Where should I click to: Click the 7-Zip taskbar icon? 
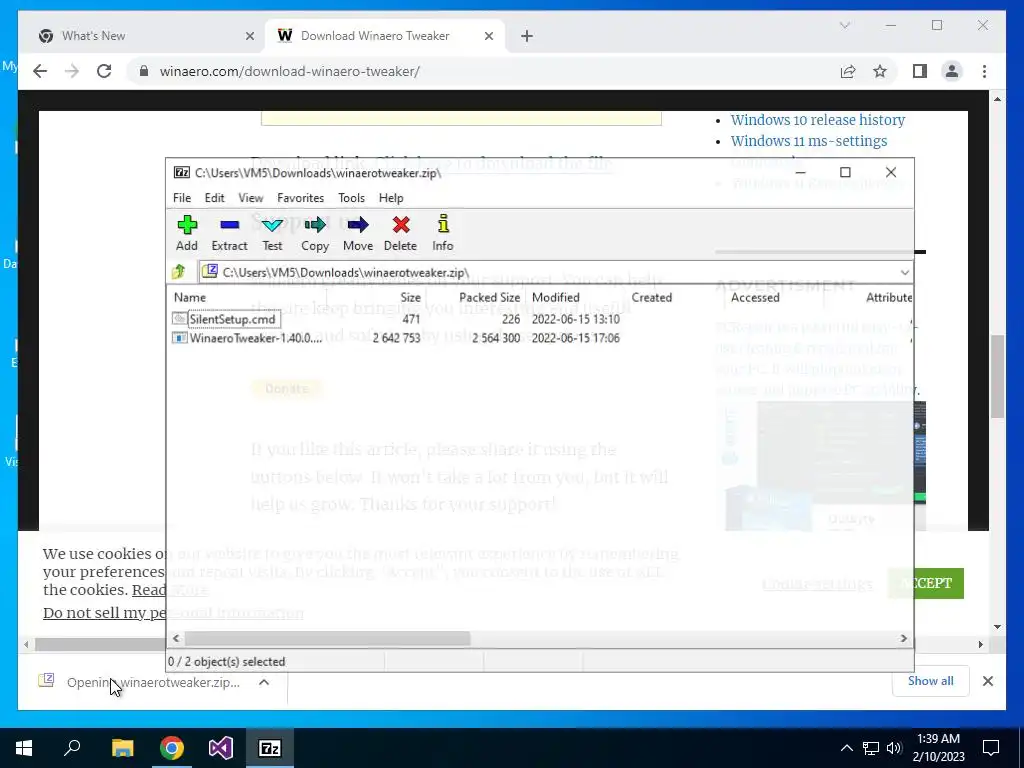click(x=270, y=748)
